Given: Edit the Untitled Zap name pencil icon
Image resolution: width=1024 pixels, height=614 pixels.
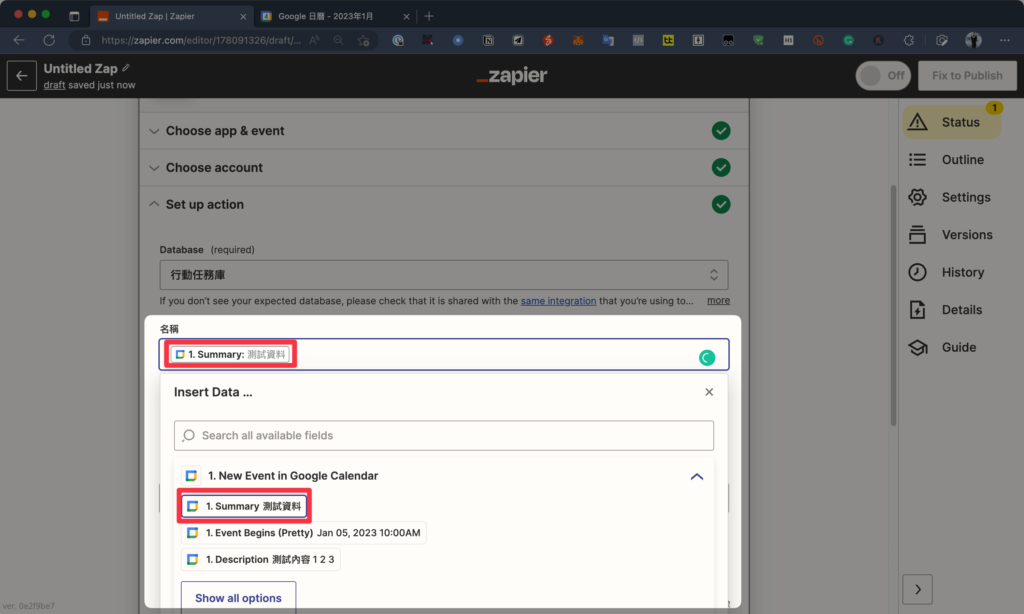Looking at the screenshot, I should [x=126, y=68].
